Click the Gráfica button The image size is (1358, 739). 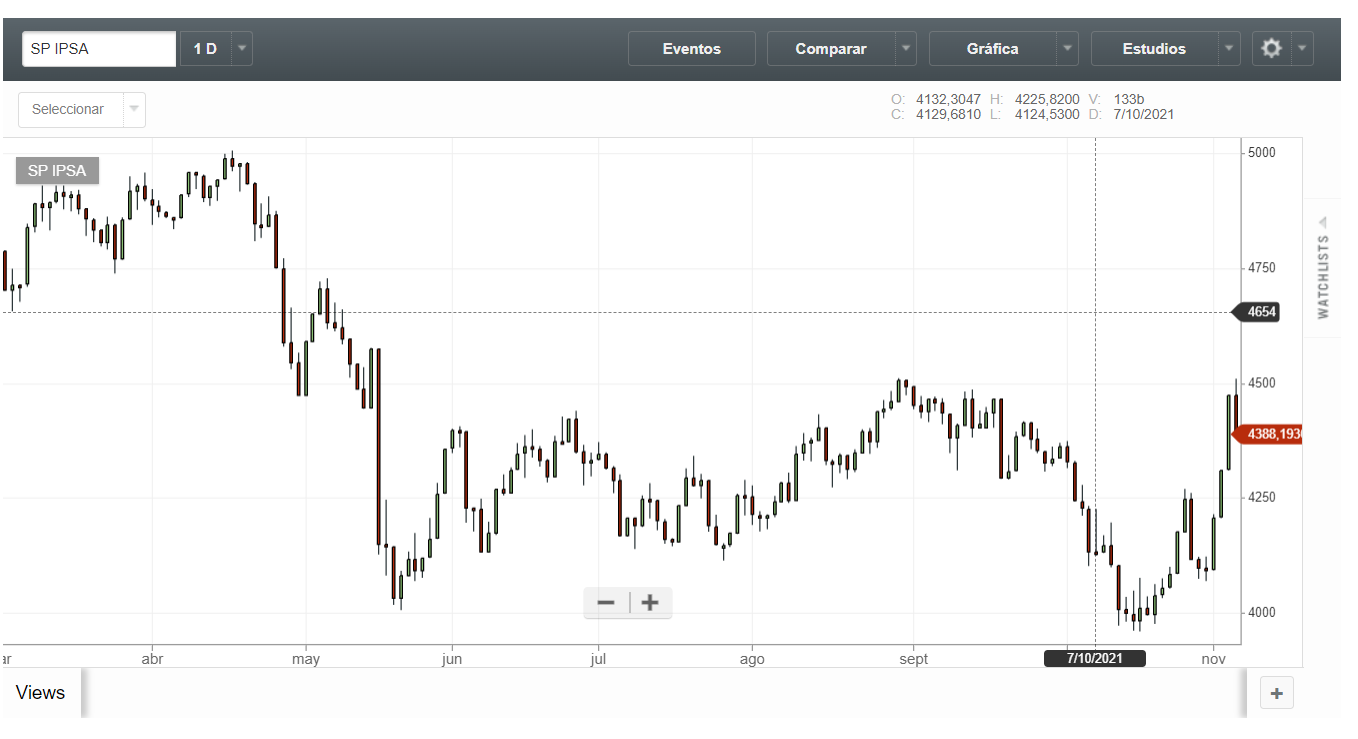(993, 48)
